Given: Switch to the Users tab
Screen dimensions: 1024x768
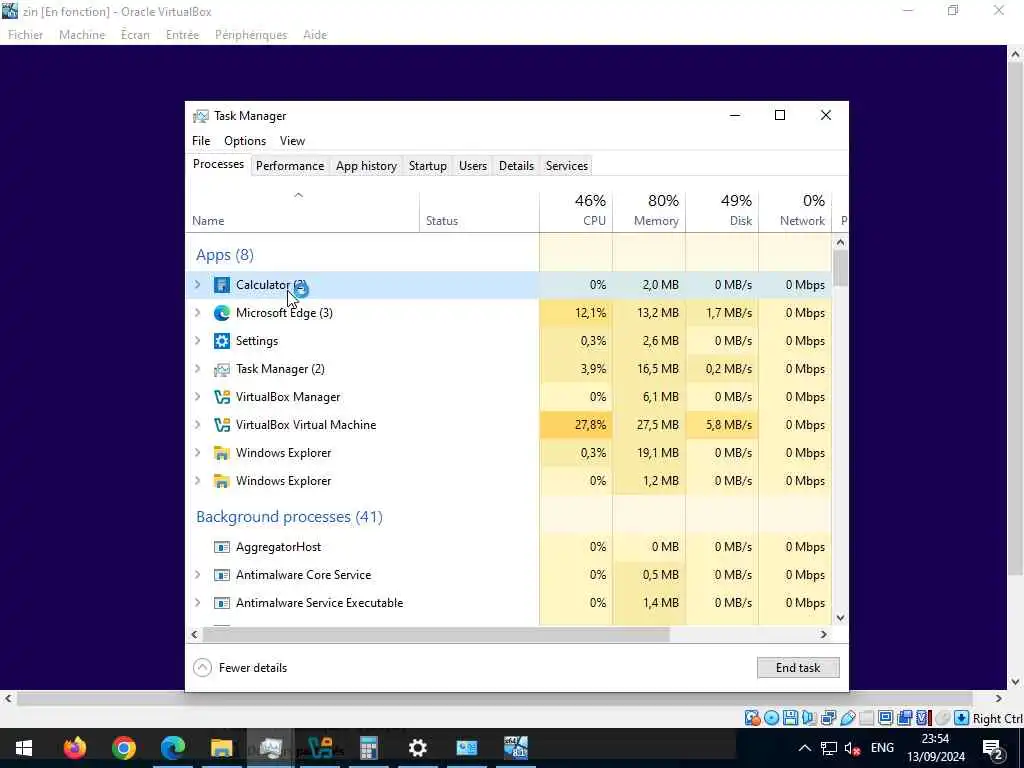Looking at the screenshot, I should pos(473,166).
